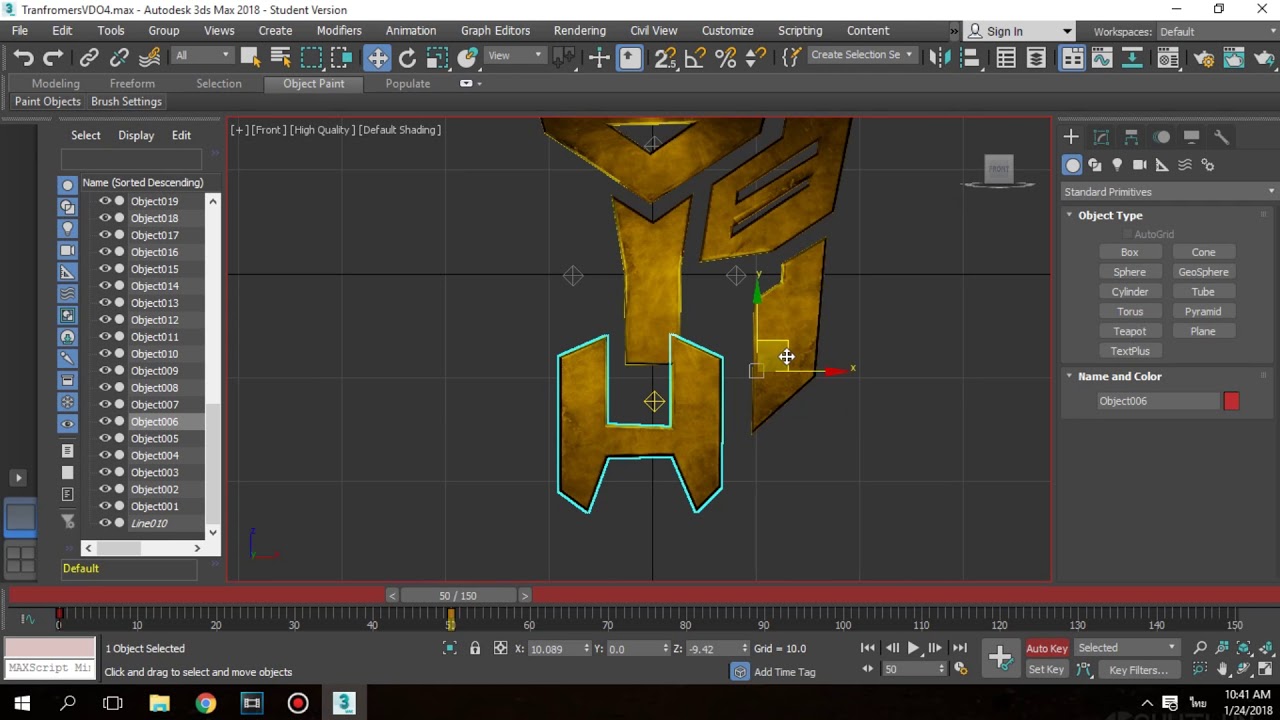Open Key Filters dialog

[1138, 670]
